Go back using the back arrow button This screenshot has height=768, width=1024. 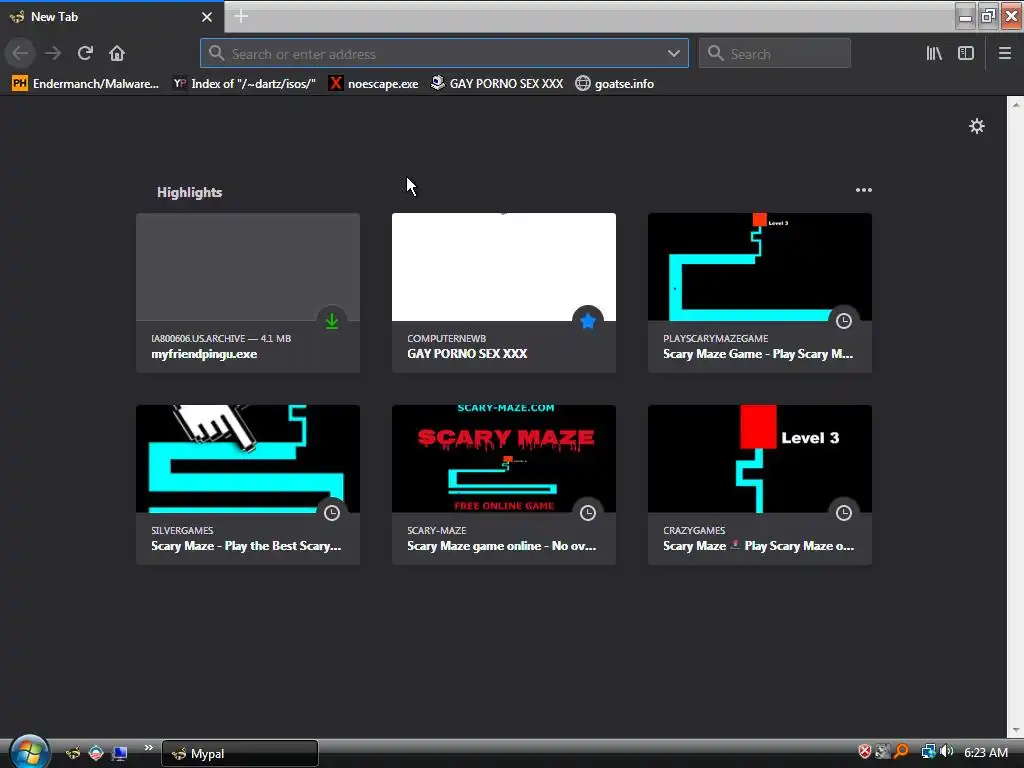[x=20, y=53]
